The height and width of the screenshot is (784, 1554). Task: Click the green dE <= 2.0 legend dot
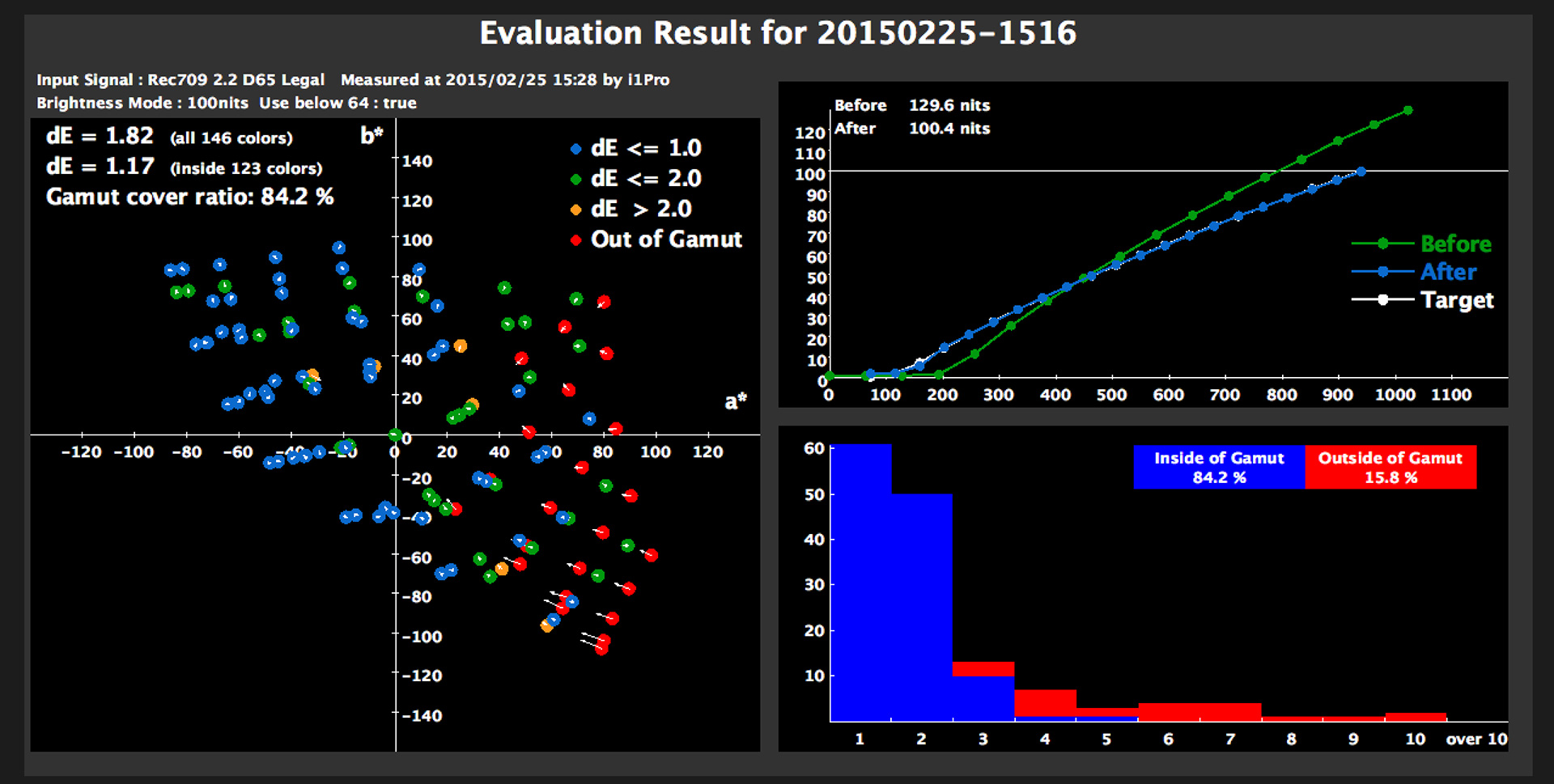pyautogui.click(x=575, y=180)
